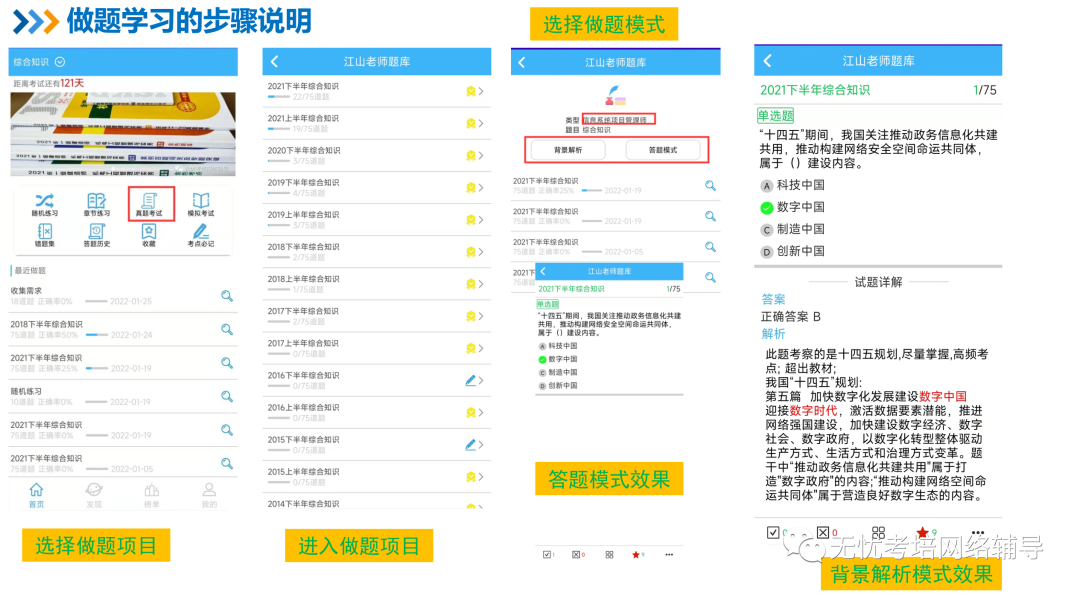Expand 2021上半年综合知识 row chevron
This screenshot has height=595, width=1080.
481,123
